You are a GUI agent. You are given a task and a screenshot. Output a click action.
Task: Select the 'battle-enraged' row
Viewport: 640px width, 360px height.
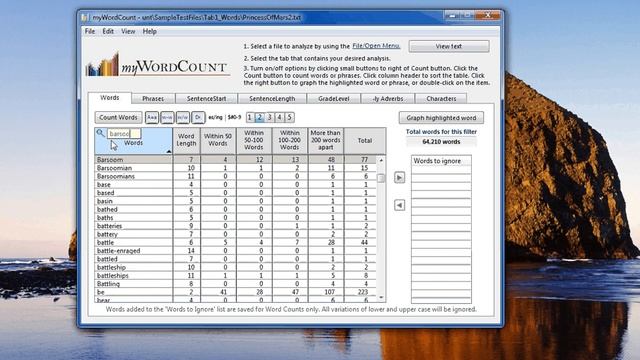point(236,251)
